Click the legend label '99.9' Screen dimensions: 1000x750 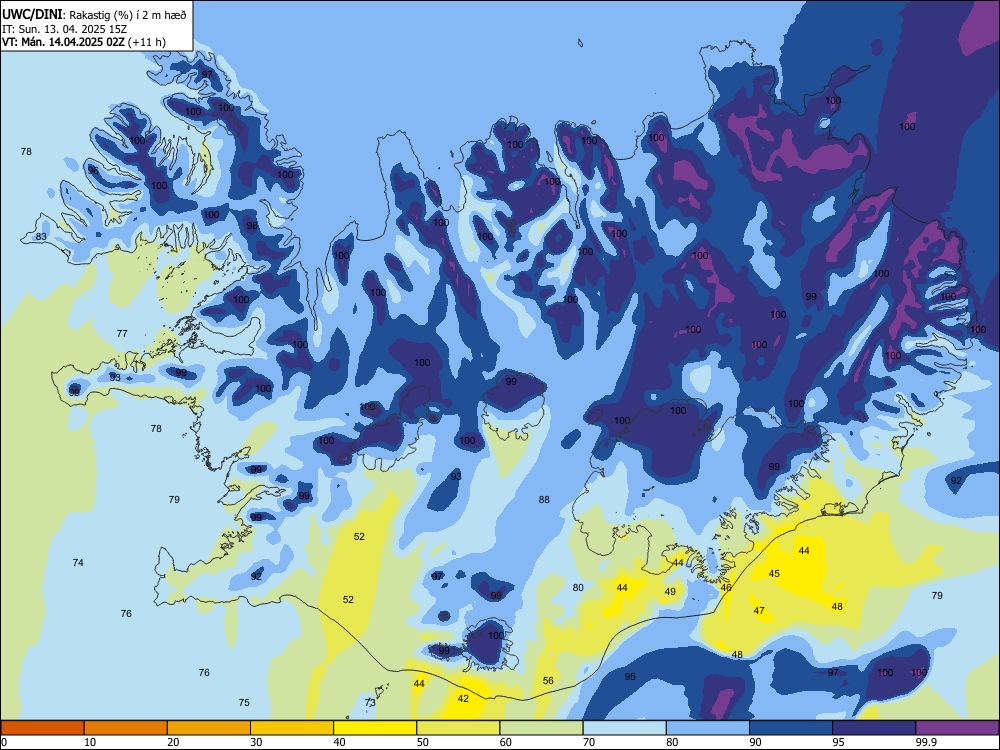click(x=925, y=742)
